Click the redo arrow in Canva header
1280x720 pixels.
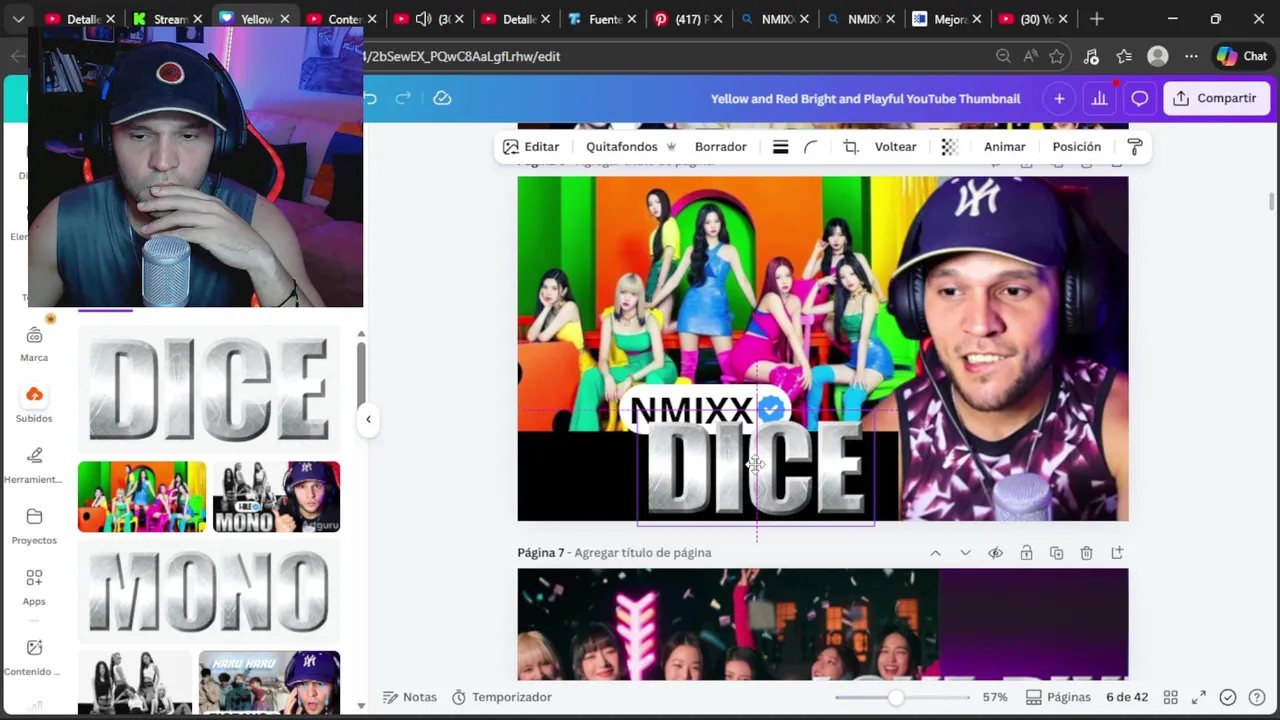[x=403, y=98]
